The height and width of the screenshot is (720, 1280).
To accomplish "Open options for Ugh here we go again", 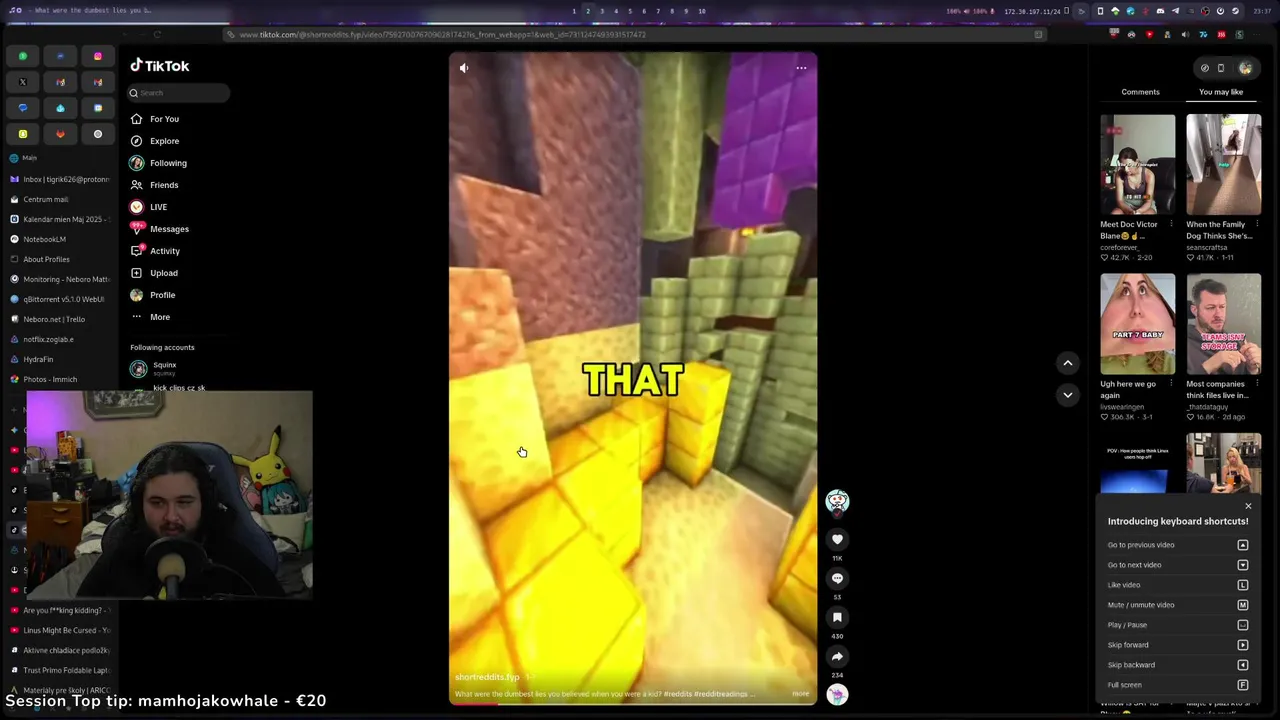I will 1171,384.
